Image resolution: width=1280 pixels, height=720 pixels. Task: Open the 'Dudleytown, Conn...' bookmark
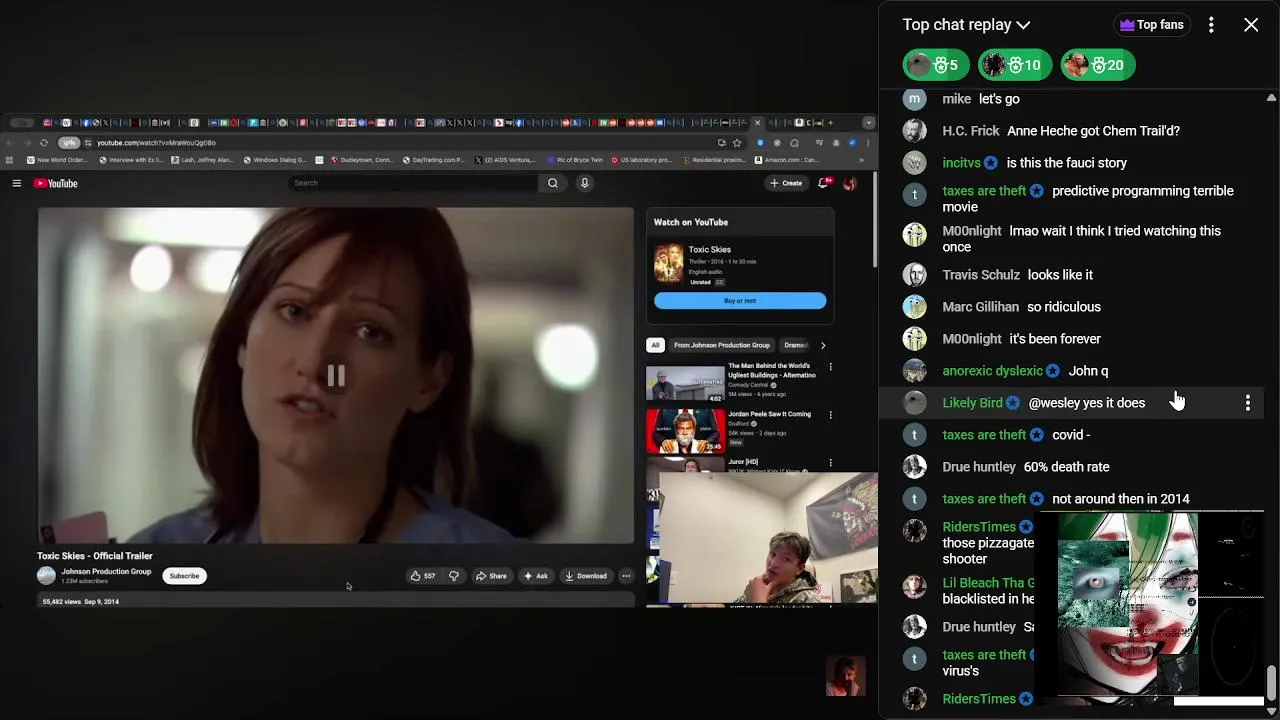(x=362, y=160)
